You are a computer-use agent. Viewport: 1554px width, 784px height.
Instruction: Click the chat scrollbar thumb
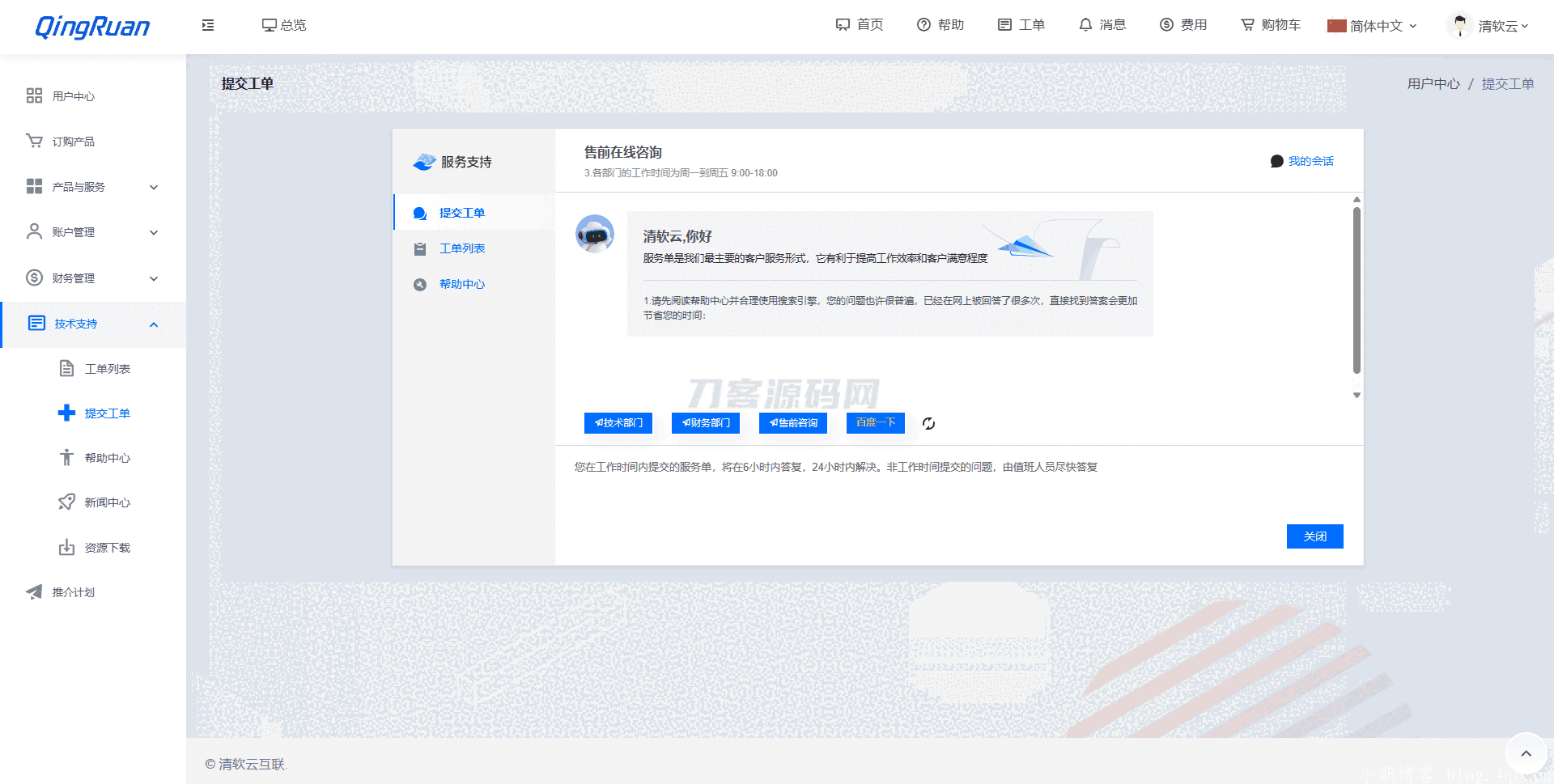1357,290
